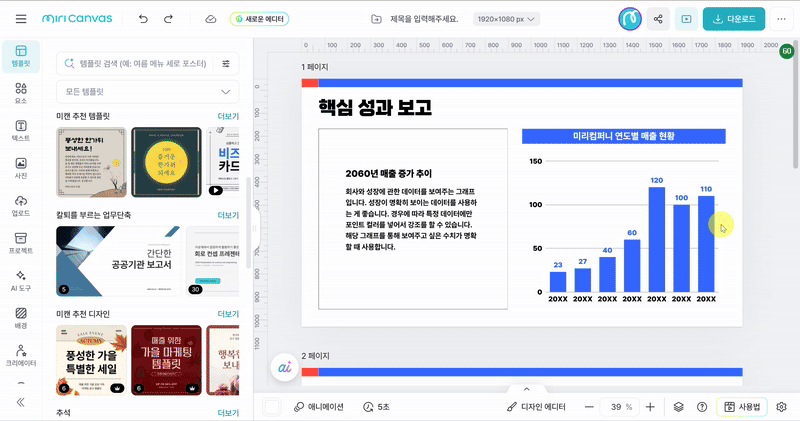The height and width of the screenshot is (421, 800).
Task: Open settings gear in the bottom bar
Action: (781, 407)
